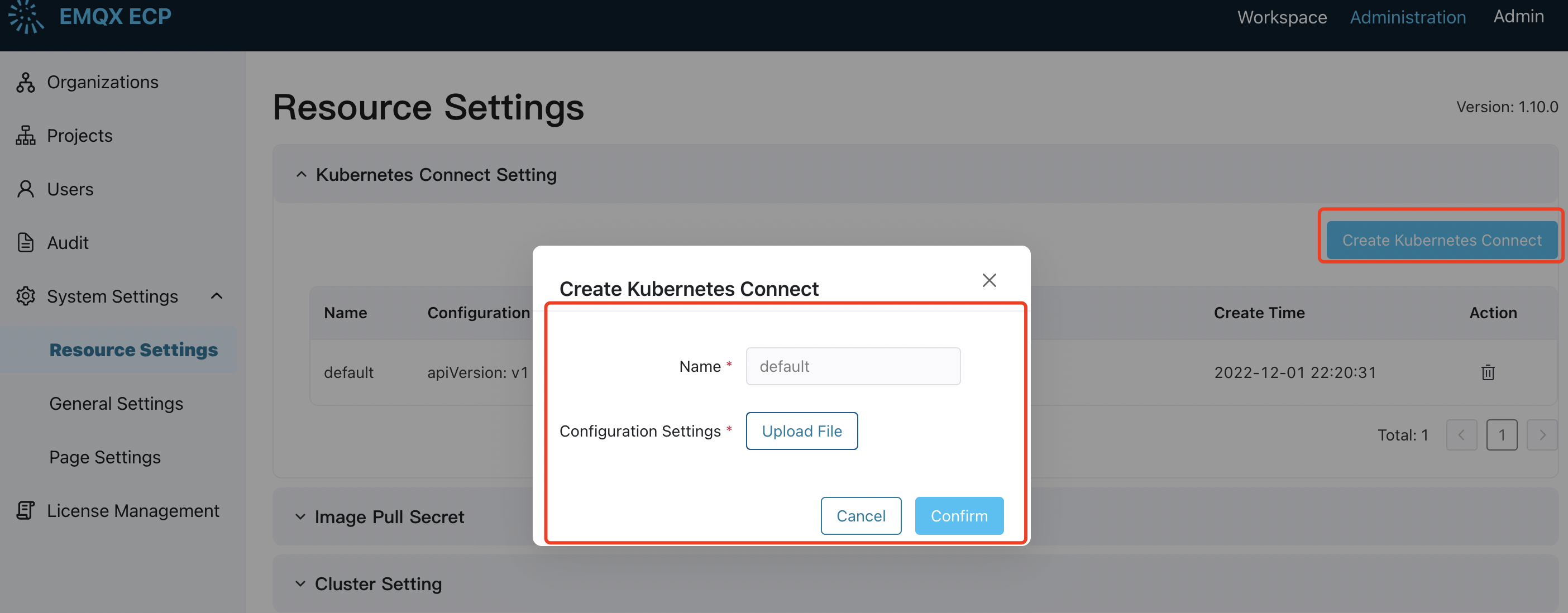Click the EMQX ECP logo icon
The image size is (1568, 613).
(x=26, y=16)
